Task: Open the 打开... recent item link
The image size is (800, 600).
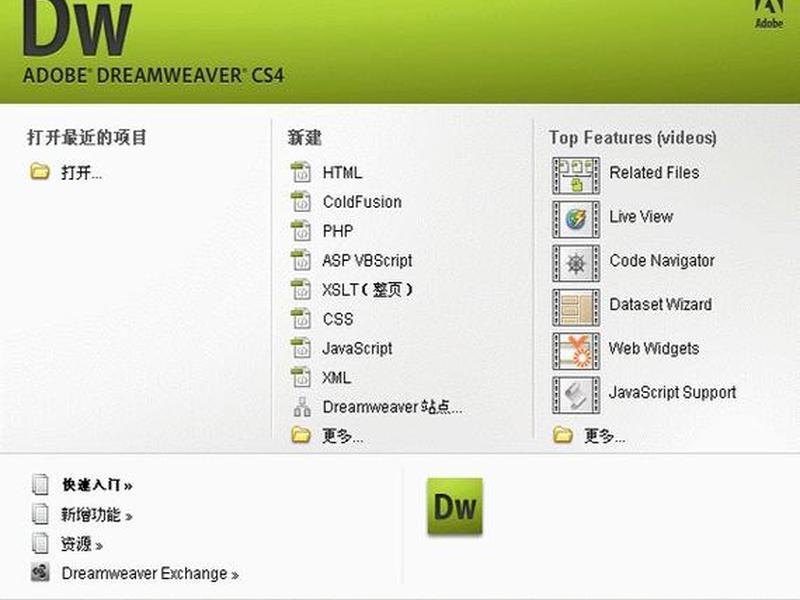Action: 82,172
